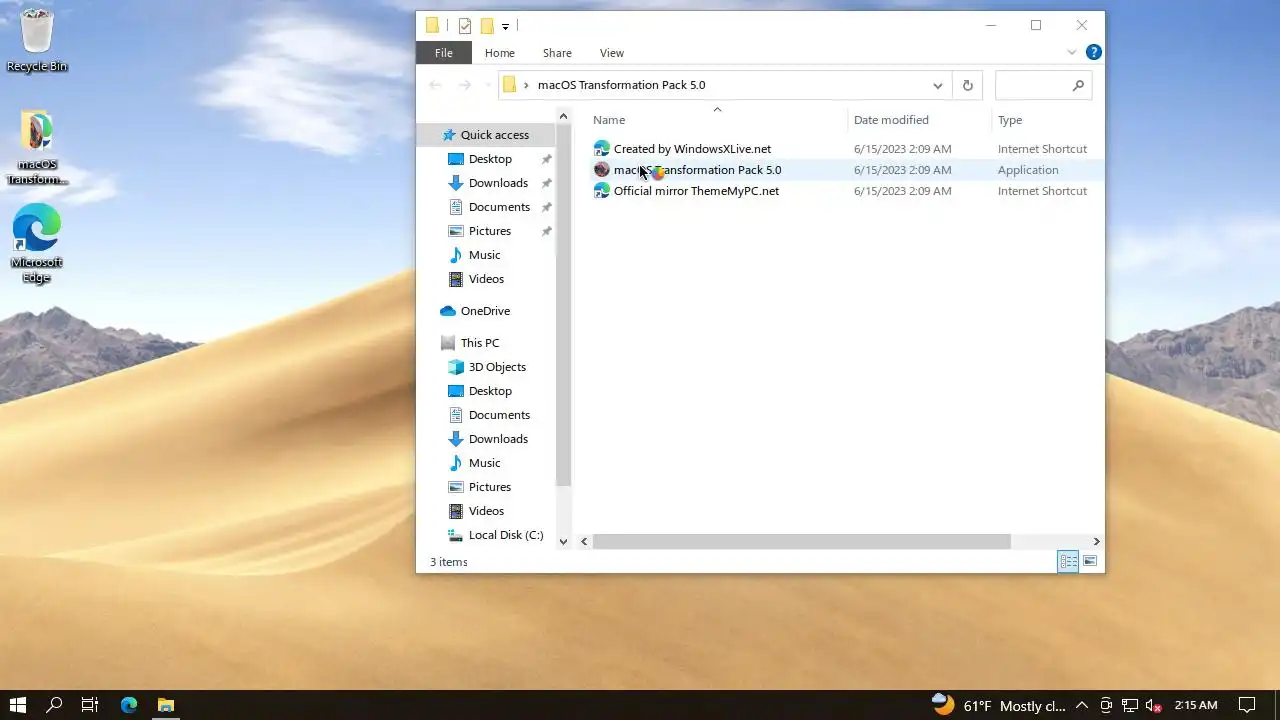Screen dimensions: 1280x720
Task: Open taskbar Search magnifier
Action: click(54, 705)
